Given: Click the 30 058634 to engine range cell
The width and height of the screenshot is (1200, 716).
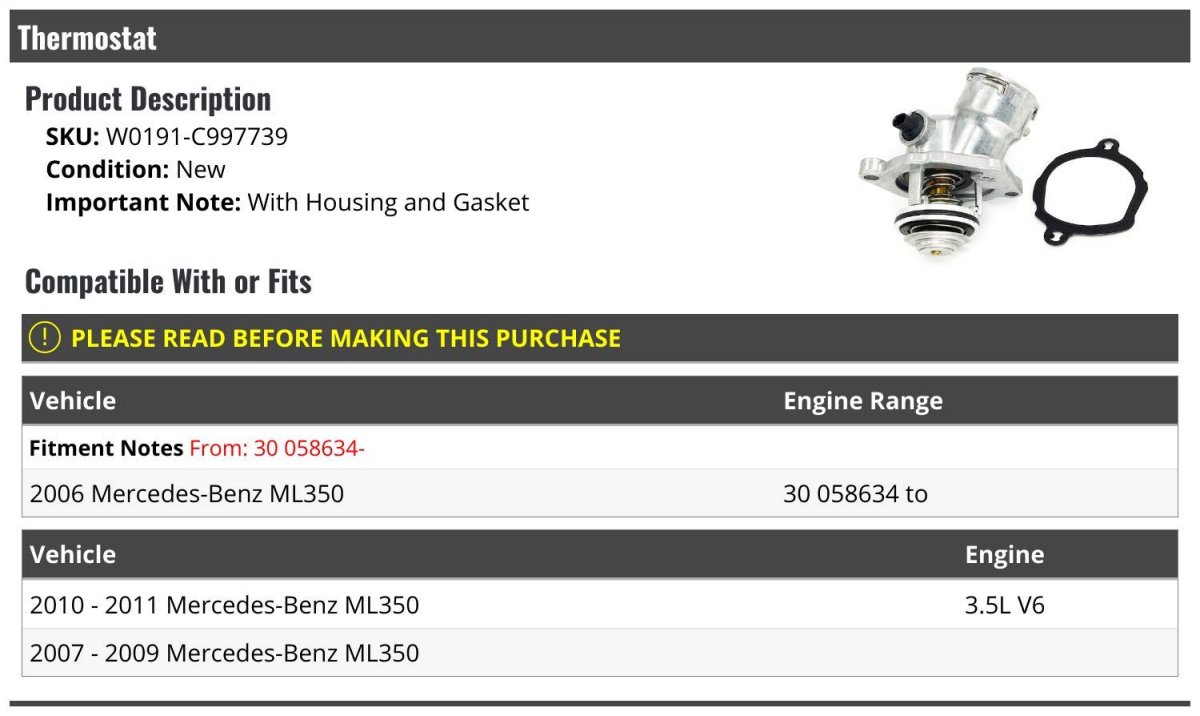Looking at the screenshot, I should click(x=855, y=493).
